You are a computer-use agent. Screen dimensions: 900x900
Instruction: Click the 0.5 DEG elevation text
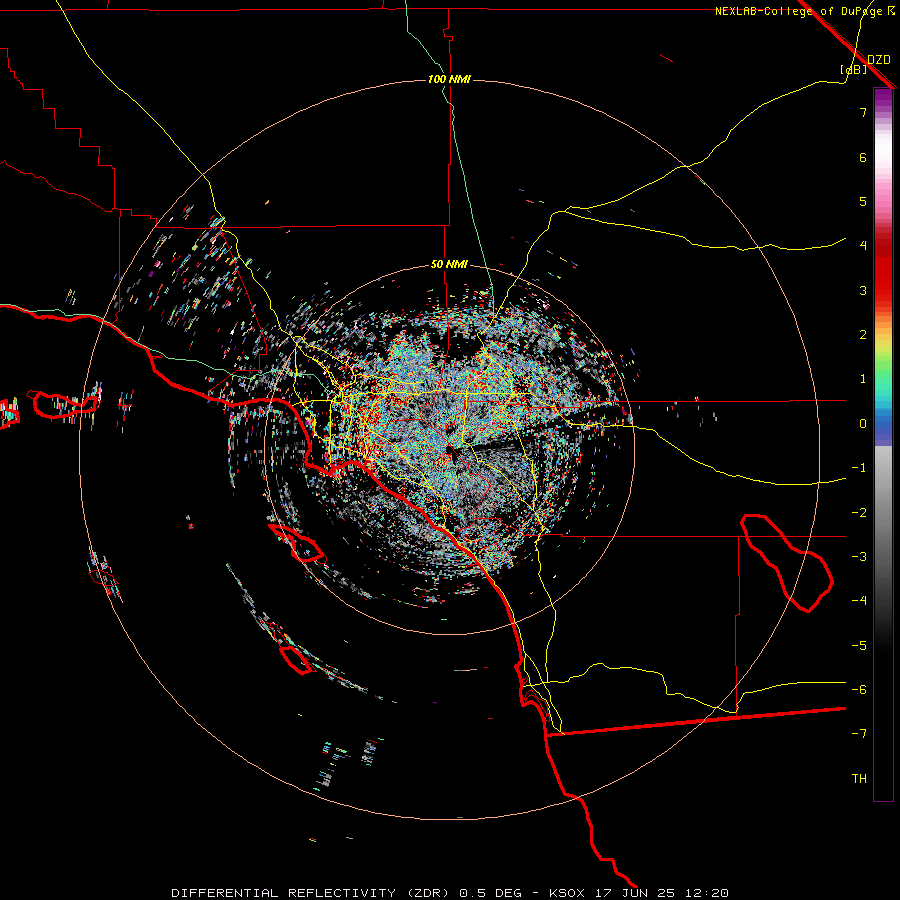(x=491, y=893)
